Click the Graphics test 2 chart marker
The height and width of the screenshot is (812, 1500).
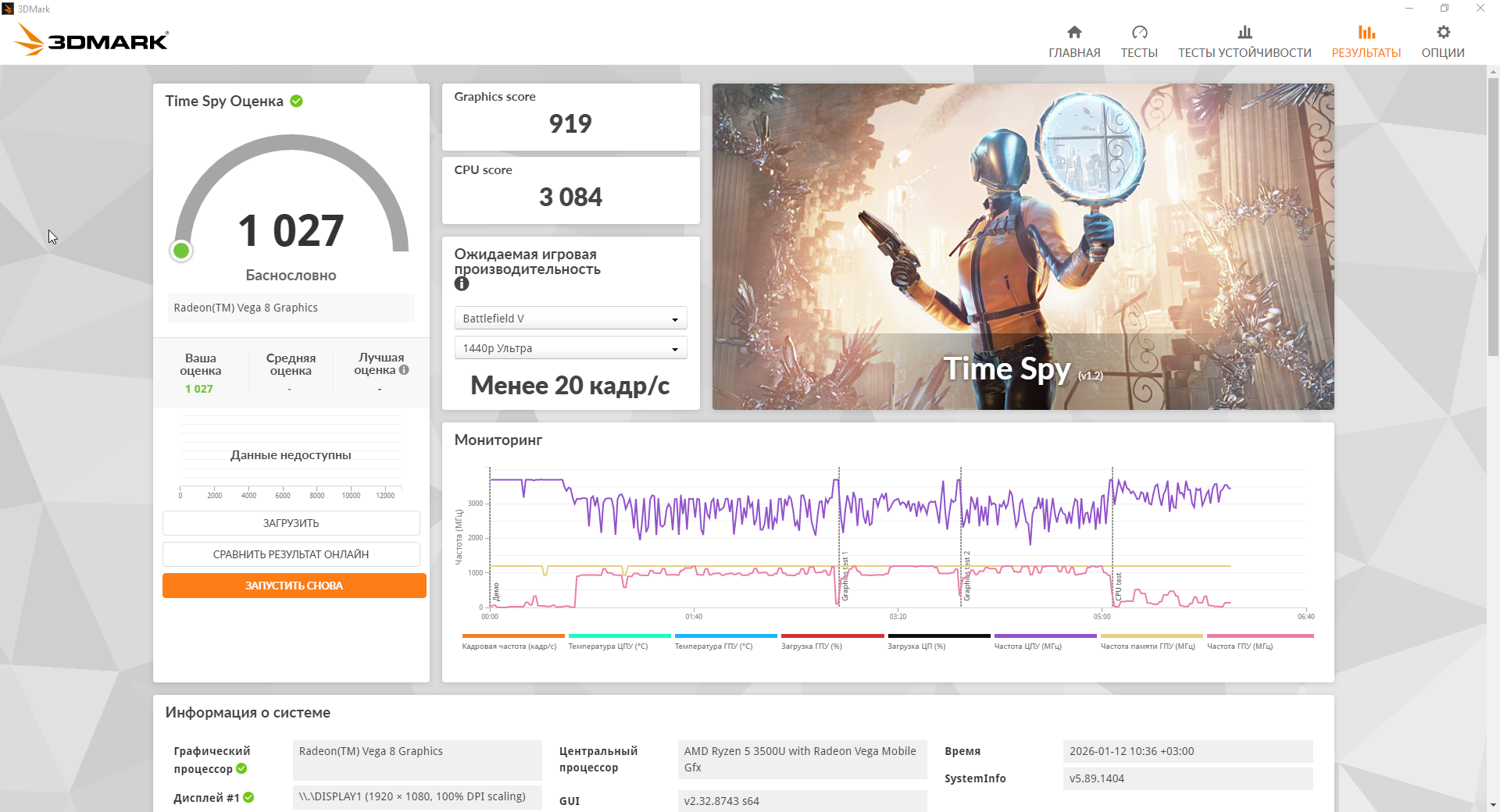tap(966, 576)
